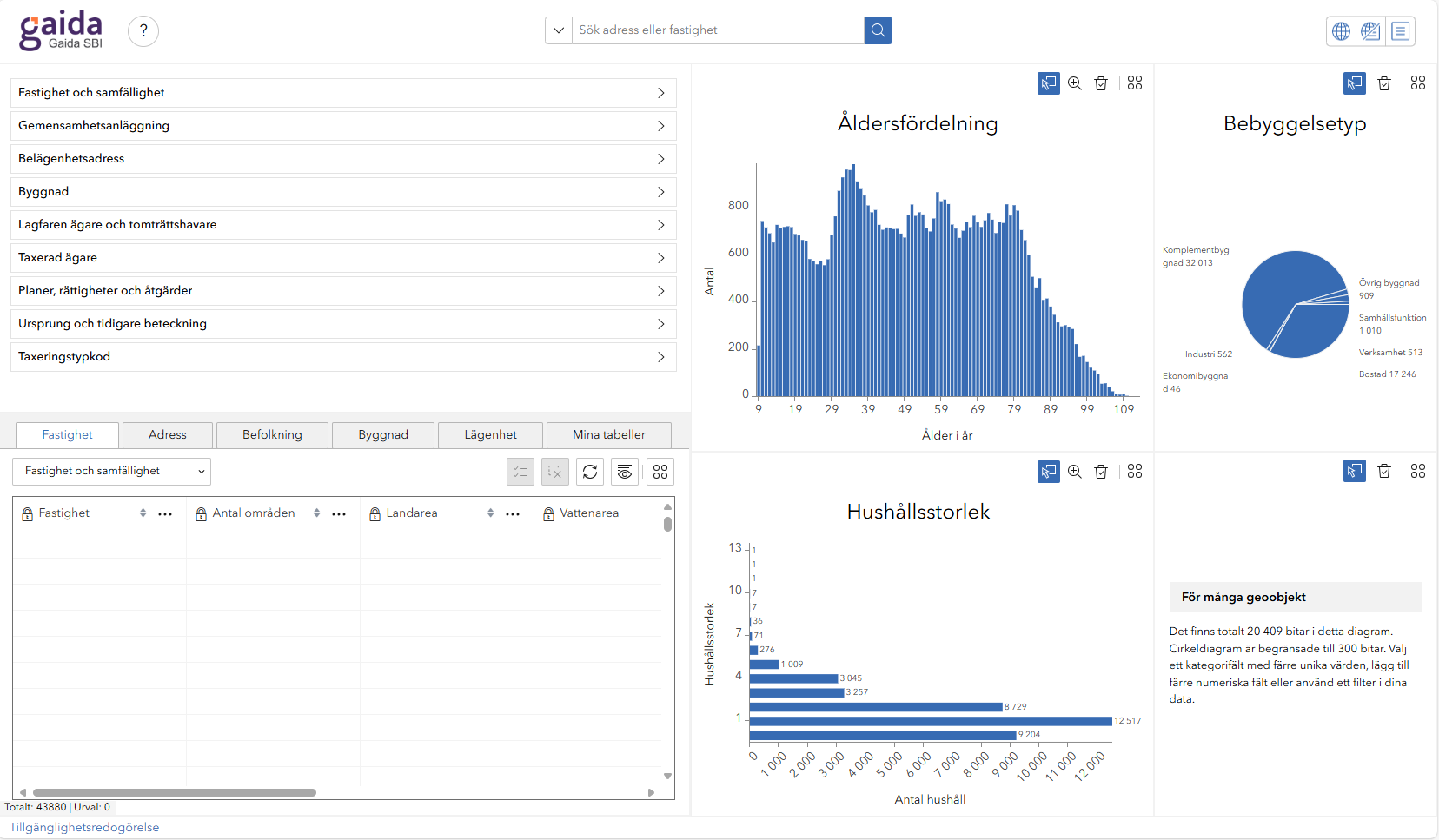The width and height of the screenshot is (1439, 840).
Task: Open the Fastighet och samfällighet table dropdown
Action: [111, 472]
